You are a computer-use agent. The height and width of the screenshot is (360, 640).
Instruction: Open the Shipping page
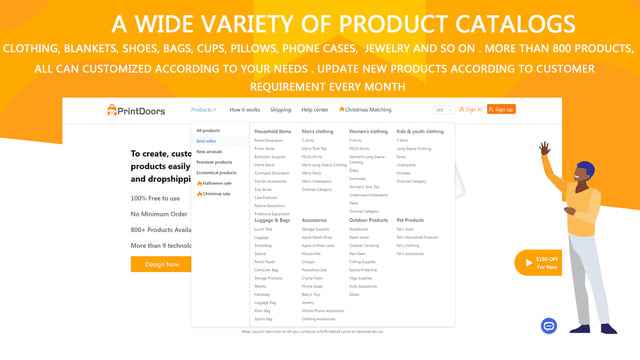click(280, 110)
